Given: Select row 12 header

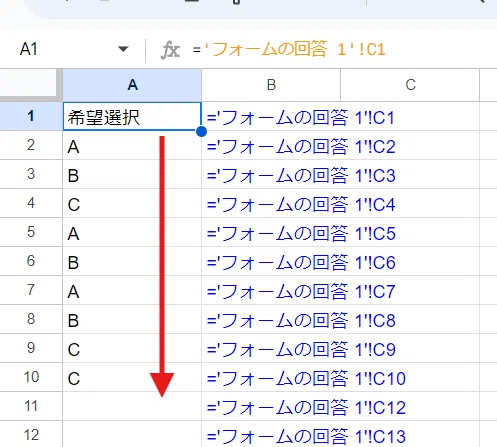Looking at the screenshot, I should point(31,434).
